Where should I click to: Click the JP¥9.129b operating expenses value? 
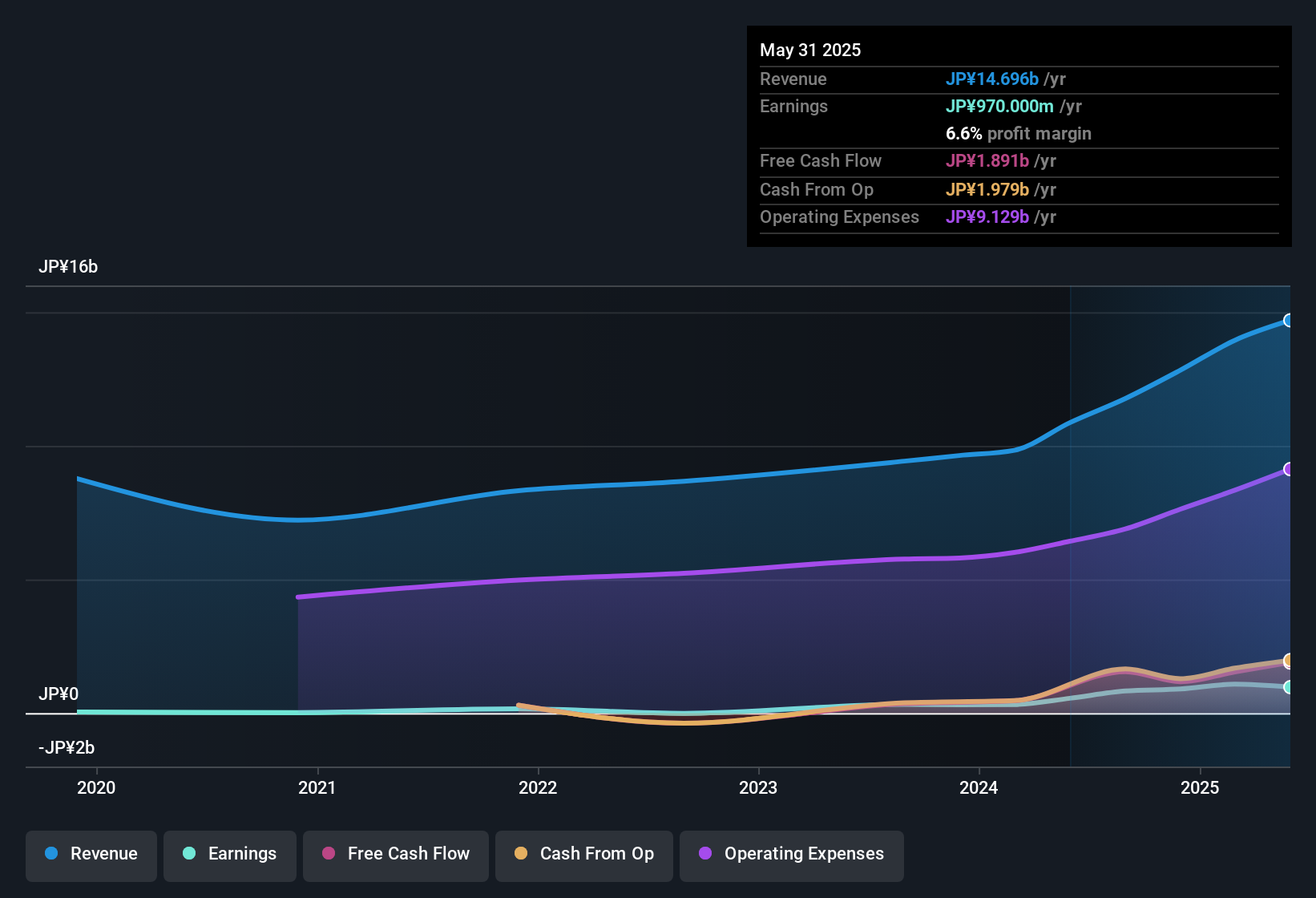click(x=987, y=217)
